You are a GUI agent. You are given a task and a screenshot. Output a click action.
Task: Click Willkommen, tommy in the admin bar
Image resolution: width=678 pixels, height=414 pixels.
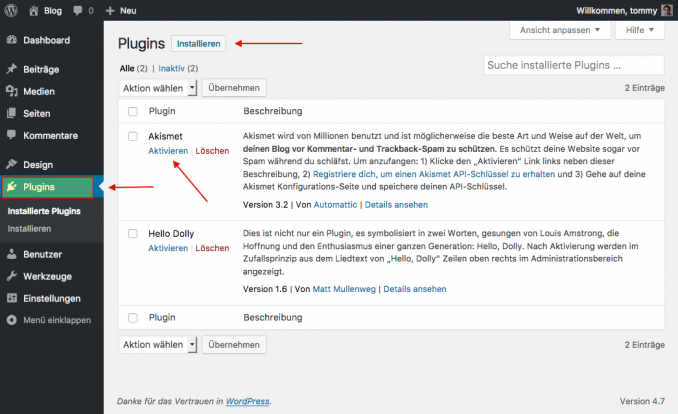coord(617,11)
